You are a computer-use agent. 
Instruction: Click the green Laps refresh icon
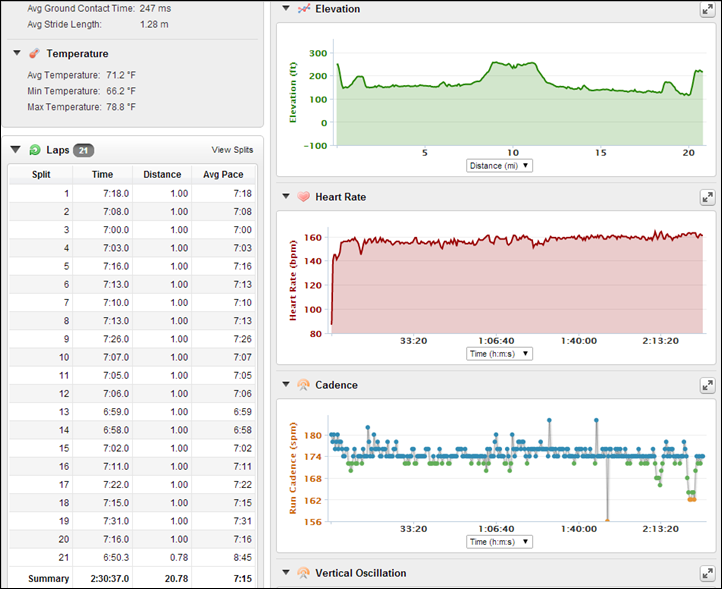[x=35, y=150]
